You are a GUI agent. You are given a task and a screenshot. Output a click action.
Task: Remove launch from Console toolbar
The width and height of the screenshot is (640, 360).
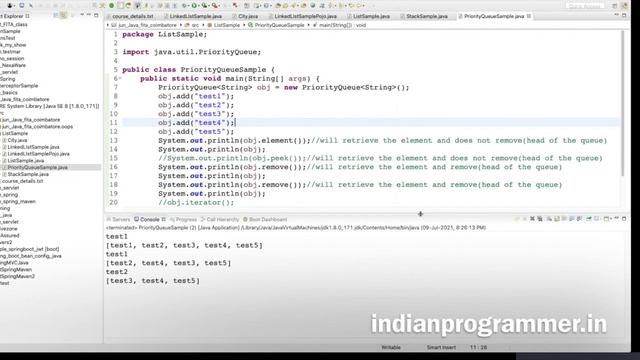(532, 219)
